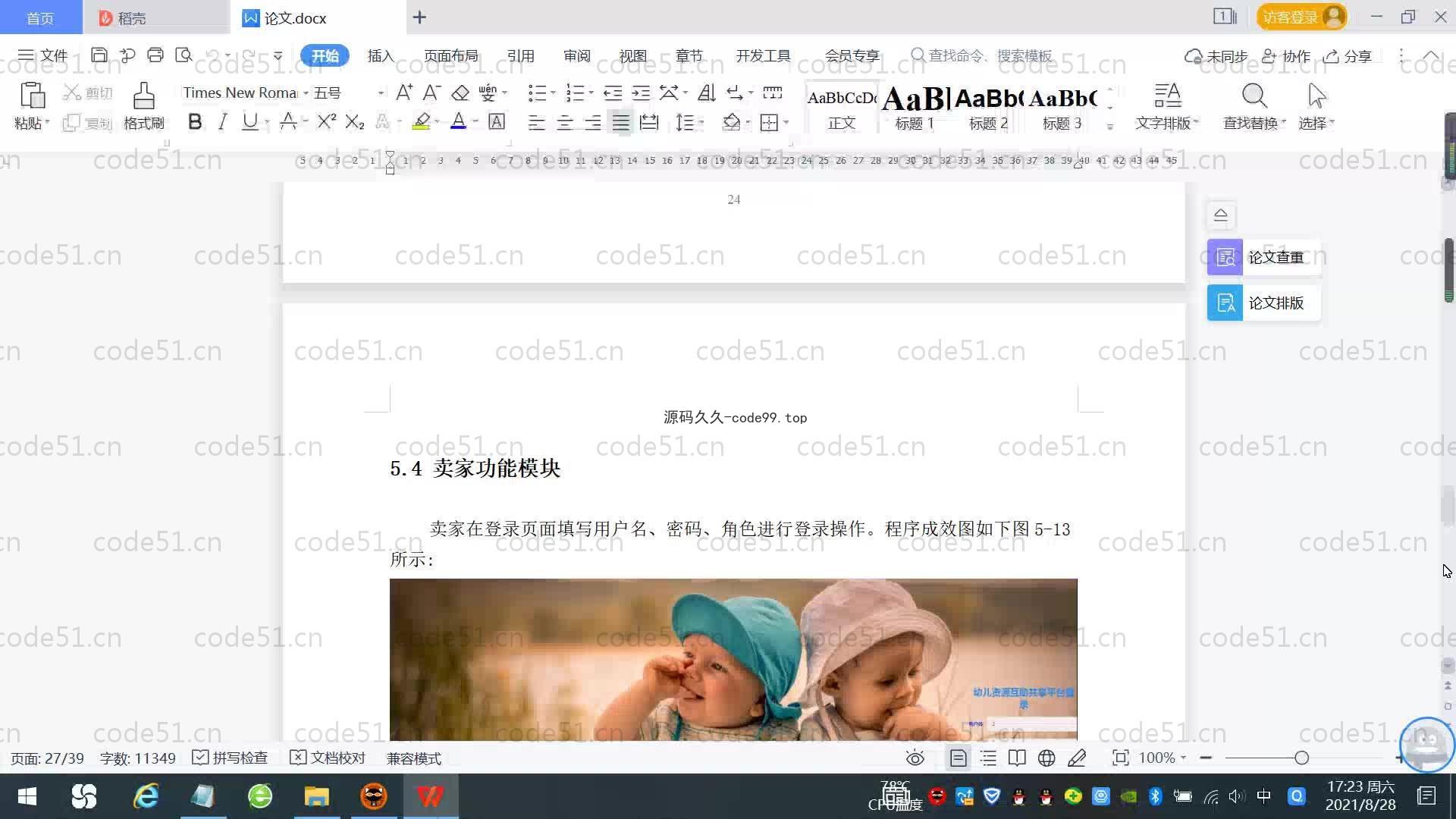This screenshot has width=1456, height=819.
Task: Toggle Underline formatting
Action: (249, 121)
